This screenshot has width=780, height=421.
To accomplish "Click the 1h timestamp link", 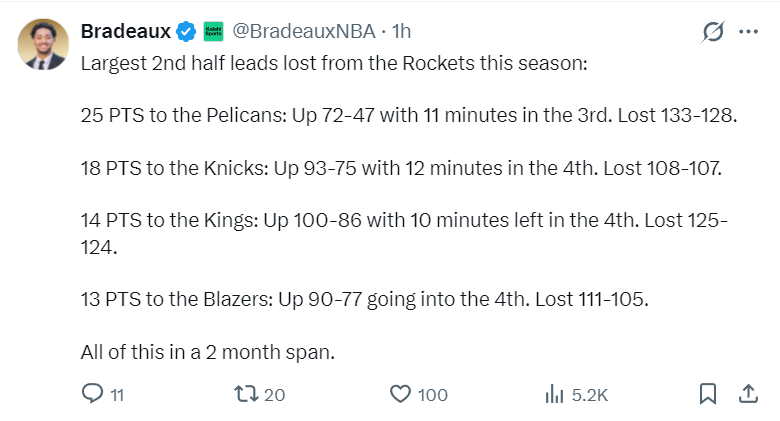I will click(401, 32).
